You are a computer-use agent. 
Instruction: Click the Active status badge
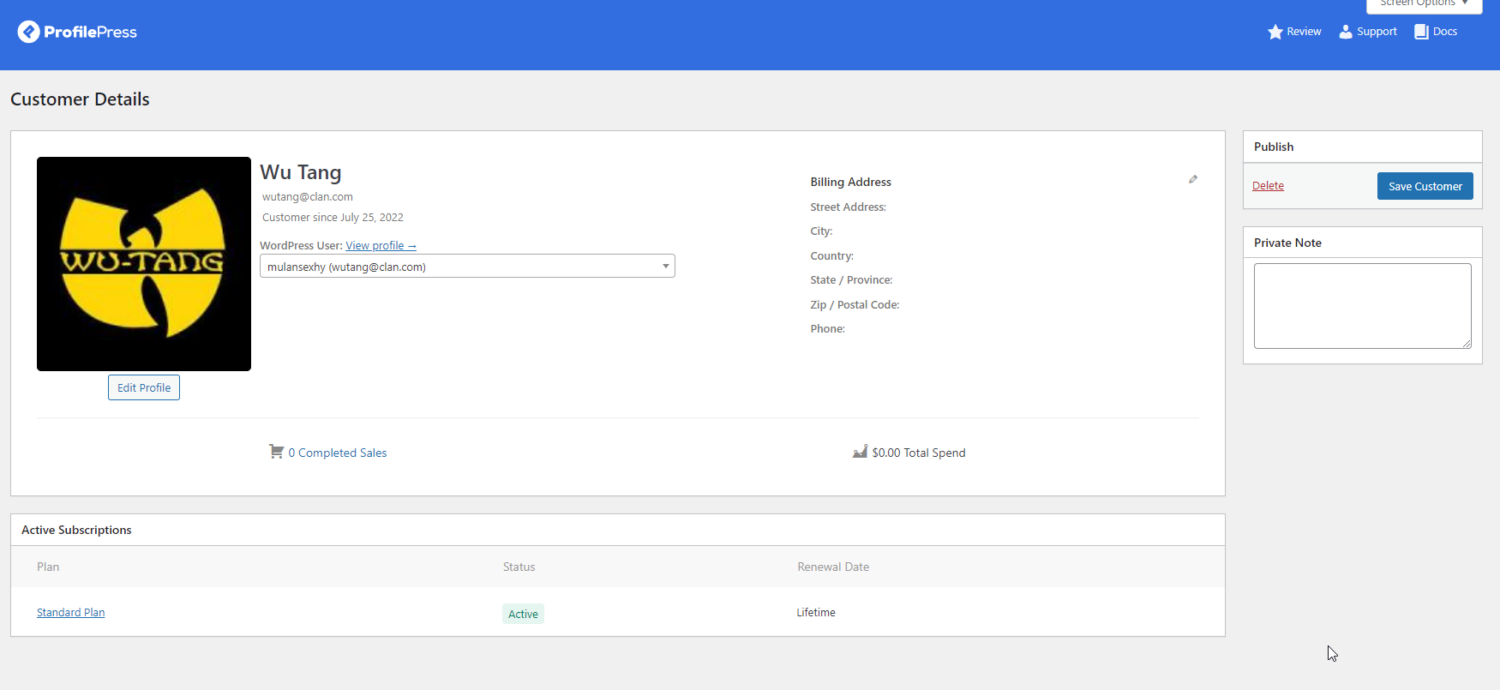pos(523,614)
